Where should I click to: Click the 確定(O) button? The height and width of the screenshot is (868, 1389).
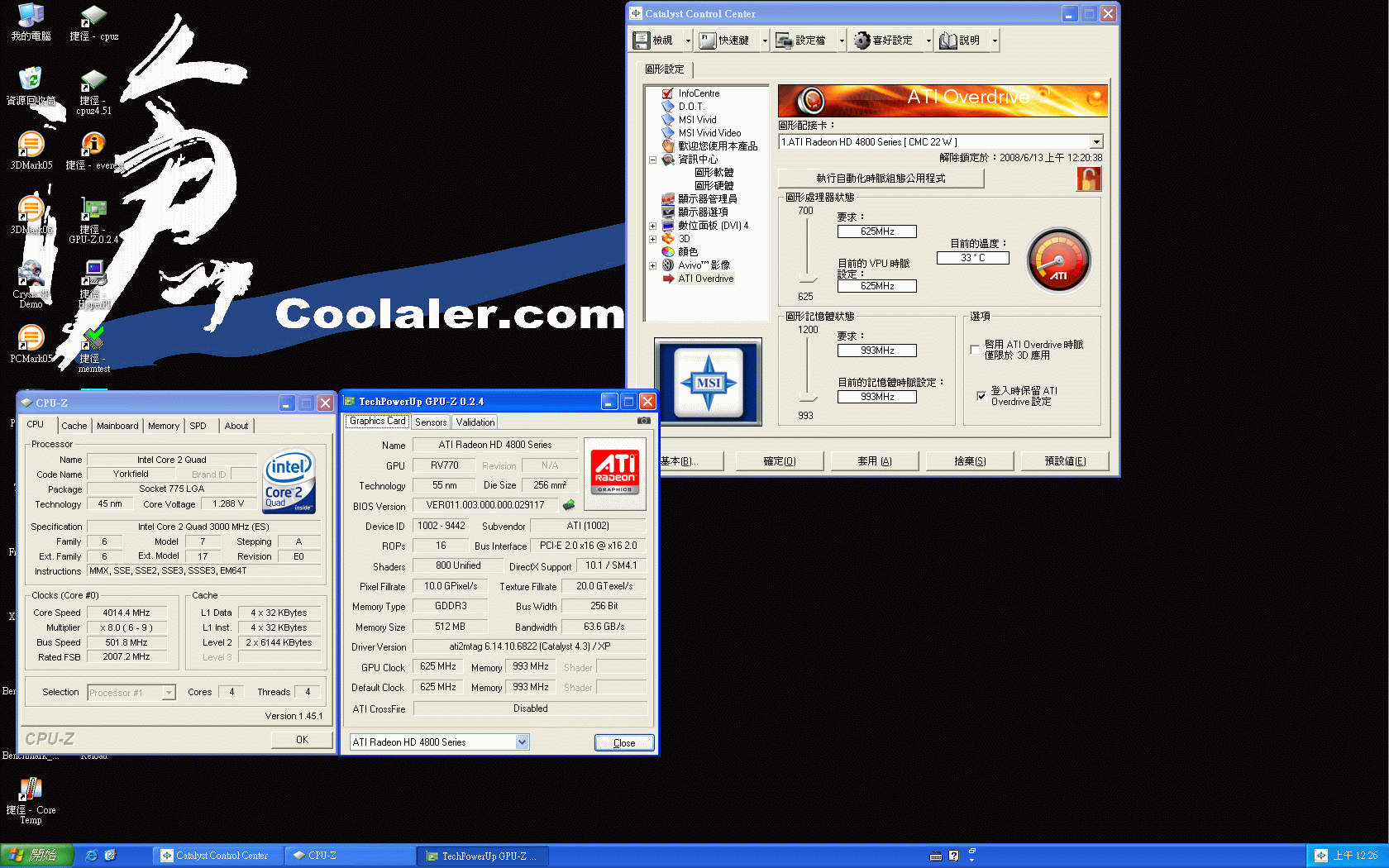(x=780, y=461)
